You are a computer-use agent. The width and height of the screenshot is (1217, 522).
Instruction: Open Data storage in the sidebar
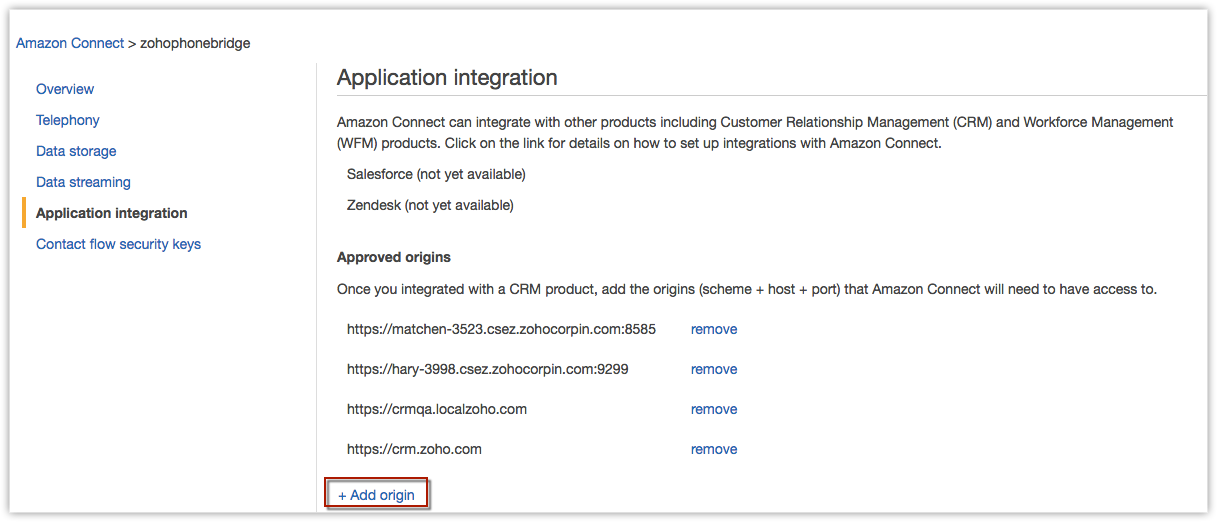76,151
